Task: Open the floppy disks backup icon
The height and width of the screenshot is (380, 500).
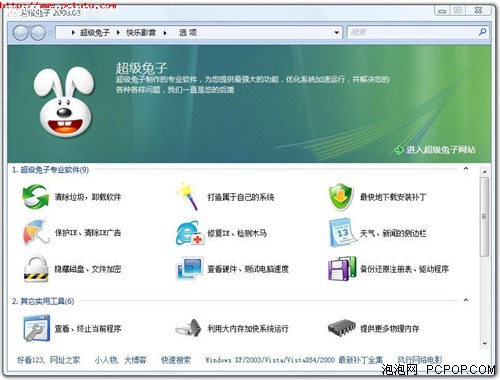Action: [x=342, y=268]
